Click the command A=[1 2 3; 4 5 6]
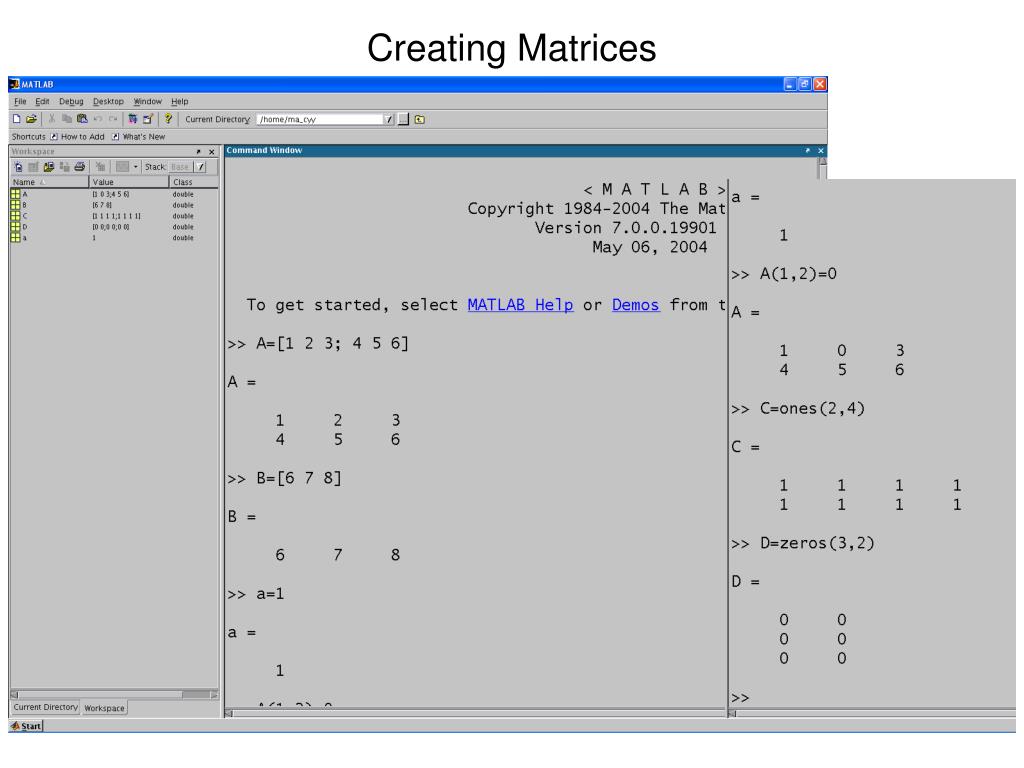 (332, 344)
